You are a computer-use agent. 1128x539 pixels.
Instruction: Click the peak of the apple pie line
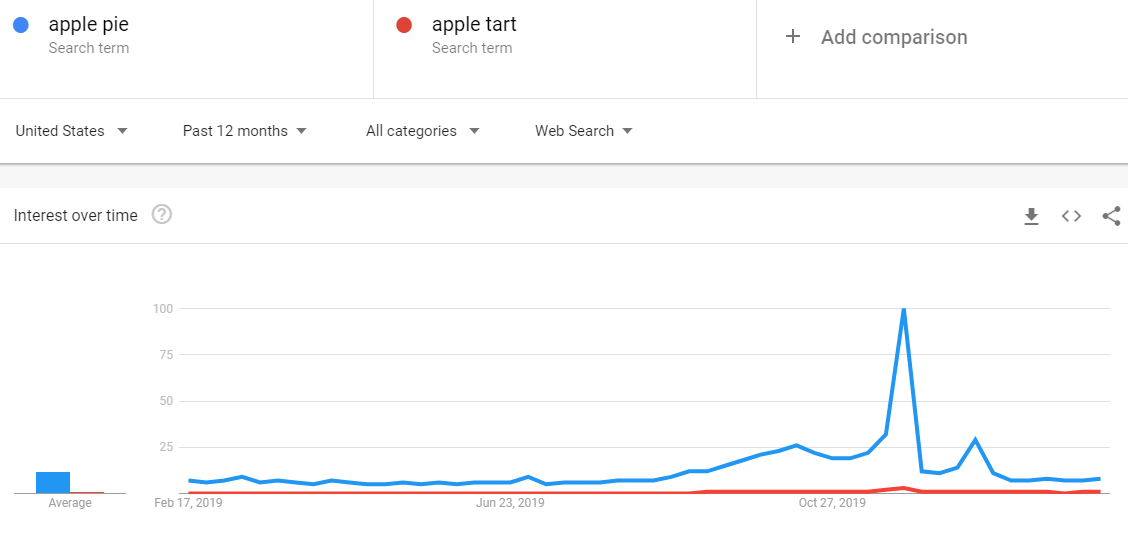[x=903, y=309]
